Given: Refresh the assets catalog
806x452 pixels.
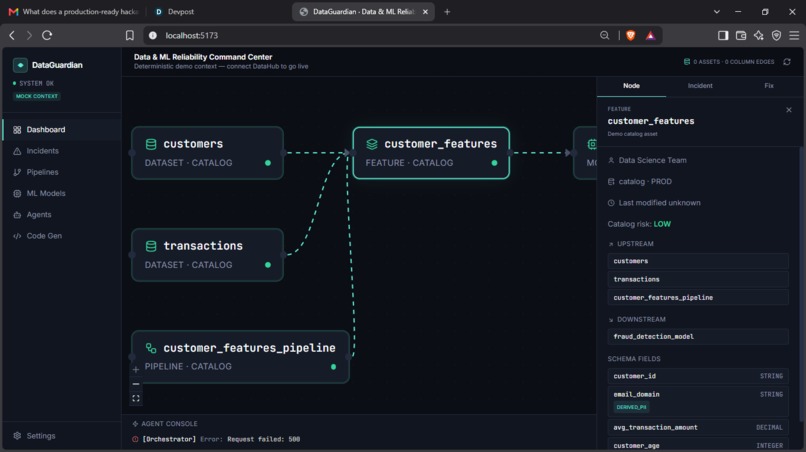Looking at the screenshot, I should click(786, 62).
